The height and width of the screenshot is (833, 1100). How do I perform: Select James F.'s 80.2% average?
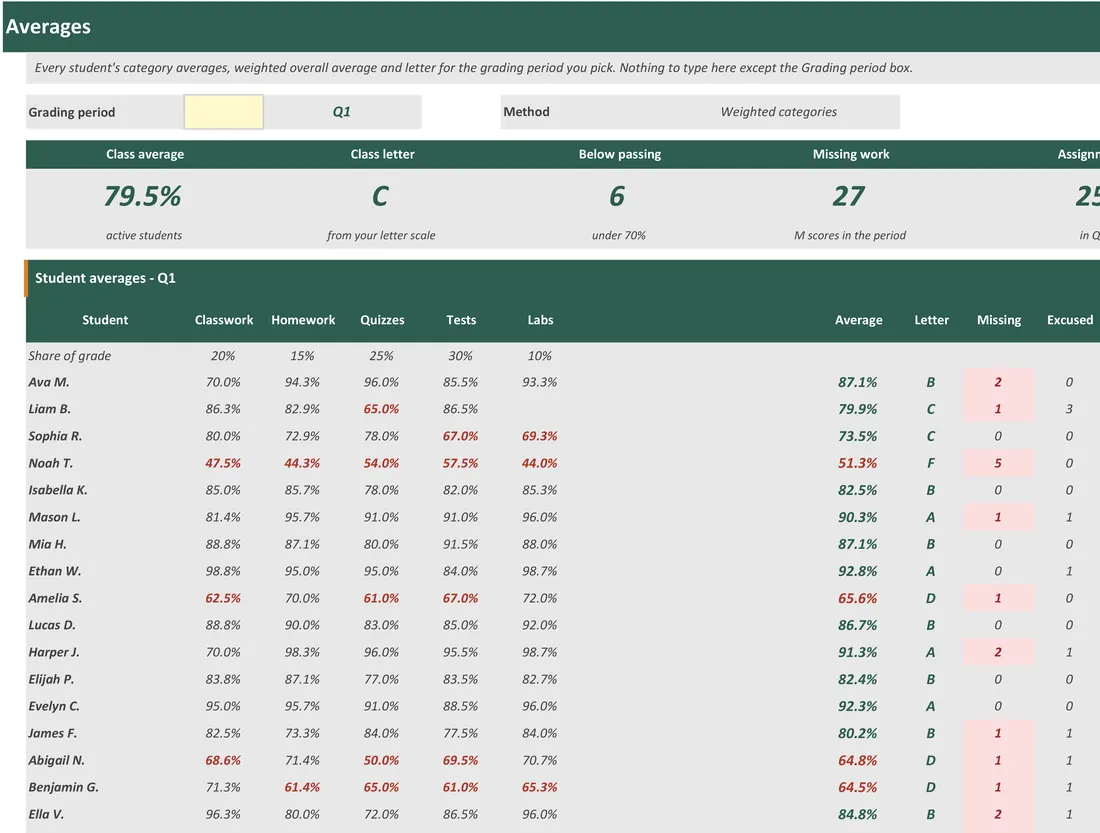857,733
